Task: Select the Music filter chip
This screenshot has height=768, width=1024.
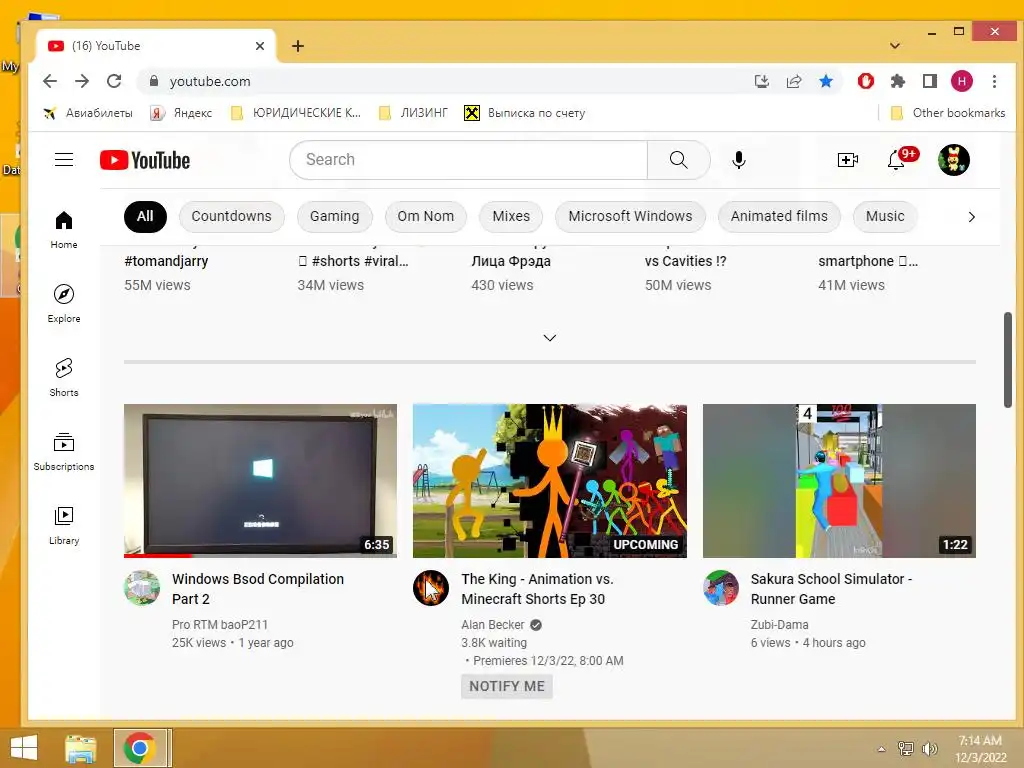Action: [x=885, y=217]
